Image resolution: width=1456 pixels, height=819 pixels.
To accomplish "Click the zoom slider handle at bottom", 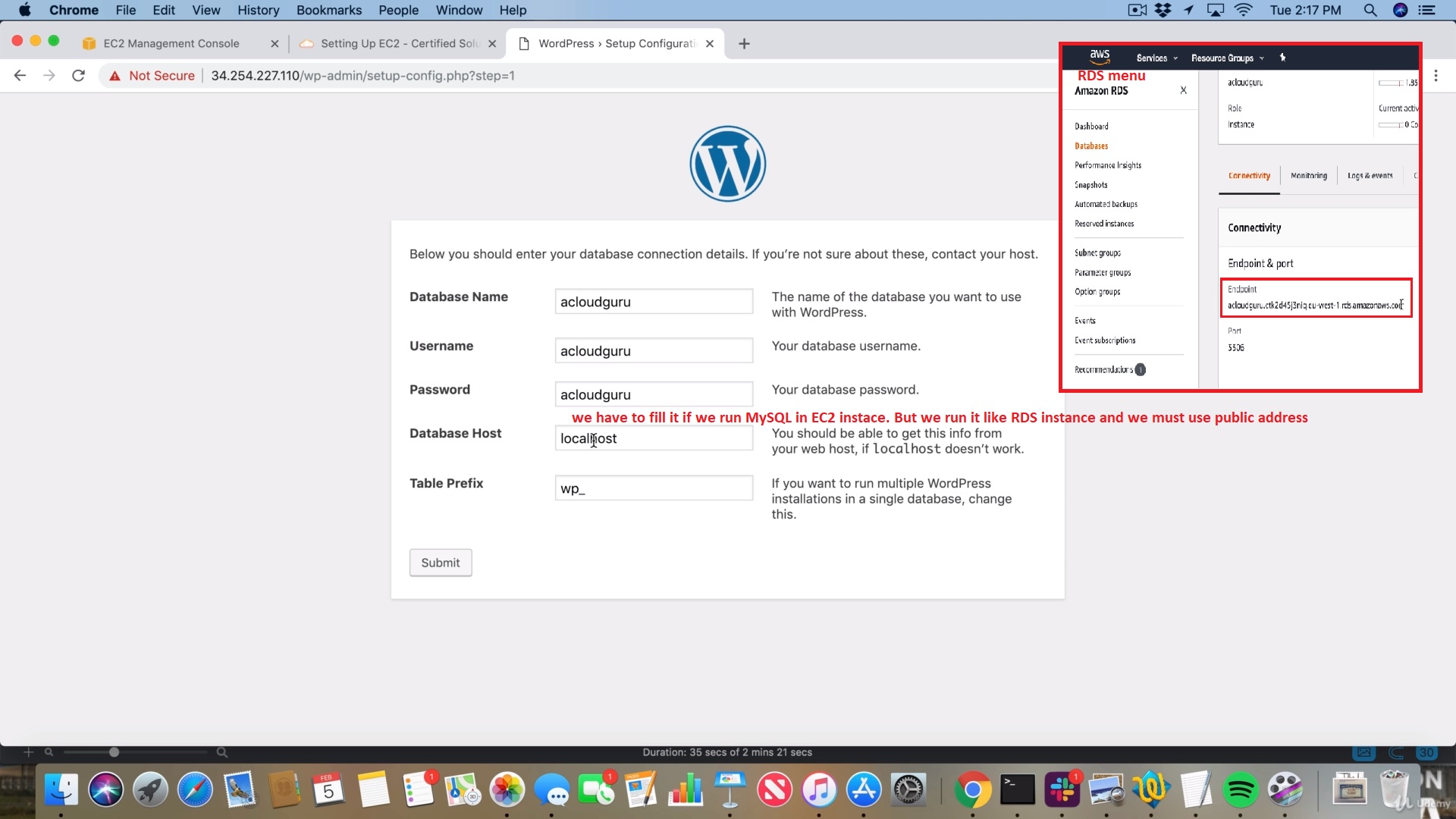I will (x=114, y=752).
